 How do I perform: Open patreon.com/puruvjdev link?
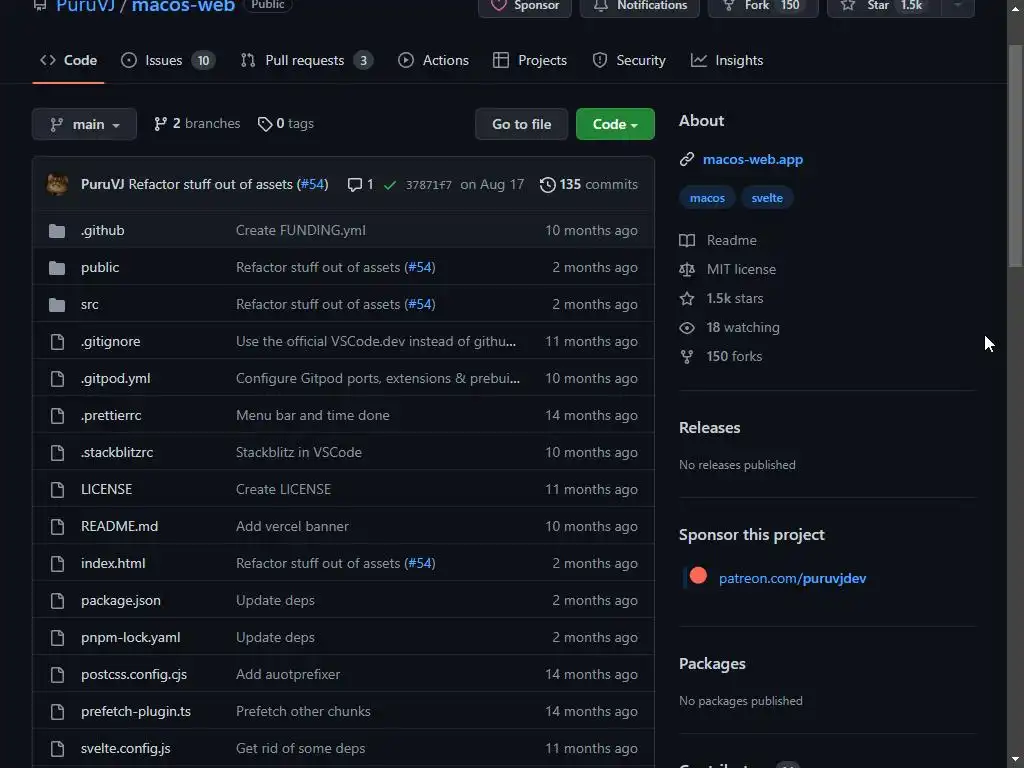pos(793,579)
